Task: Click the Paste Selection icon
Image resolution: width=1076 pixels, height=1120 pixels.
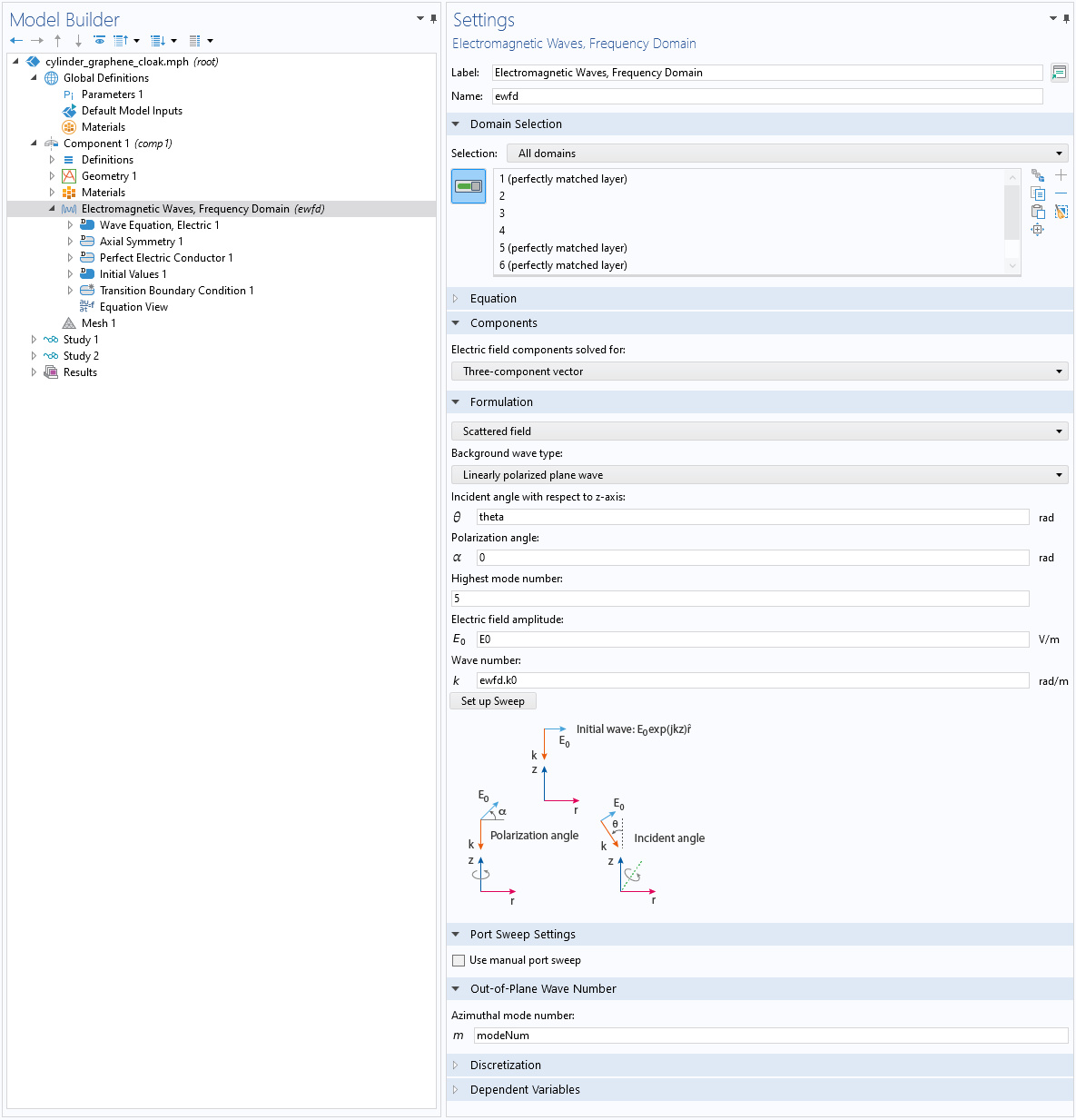Action: click(1038, 212)
